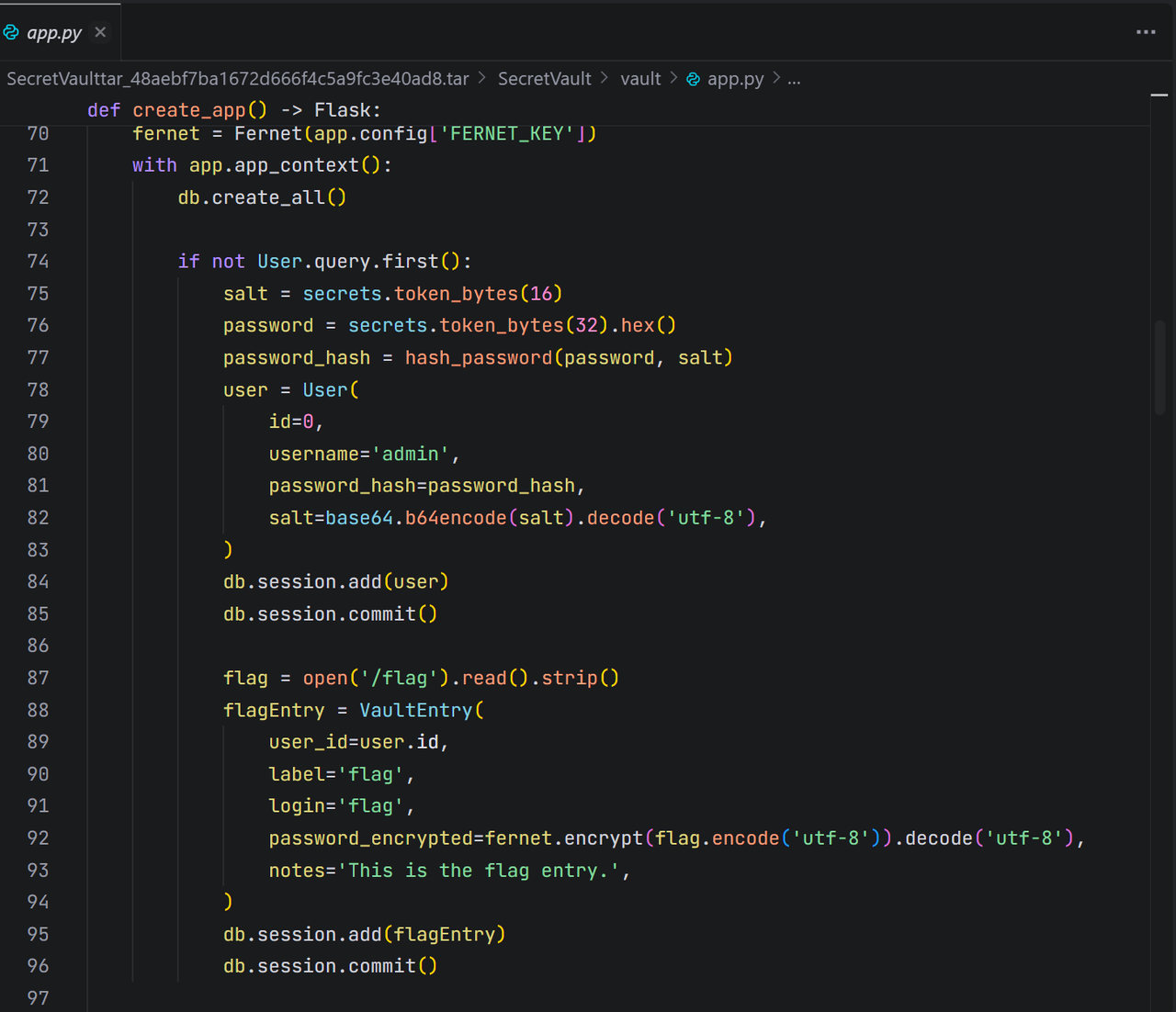Click the VaultEntry class name on line 88

click(x=415, y=711)
